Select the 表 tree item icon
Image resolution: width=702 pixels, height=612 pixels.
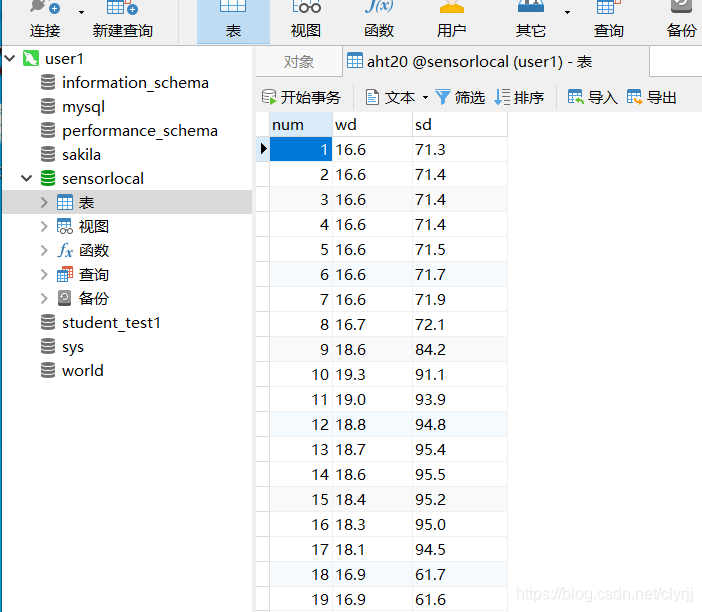click(64, 202)
